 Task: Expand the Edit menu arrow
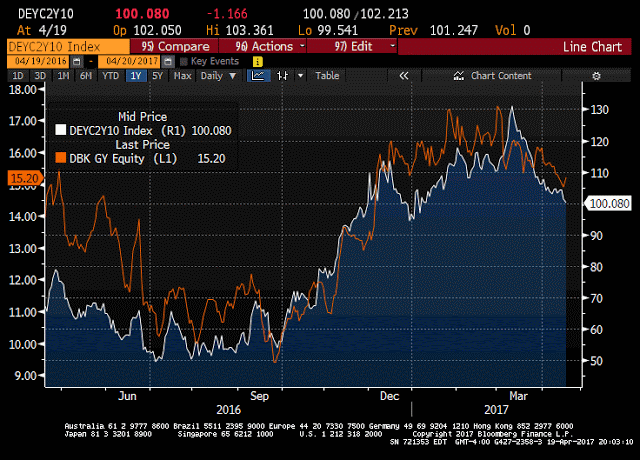pyautogui.click(x=393, y=46)
